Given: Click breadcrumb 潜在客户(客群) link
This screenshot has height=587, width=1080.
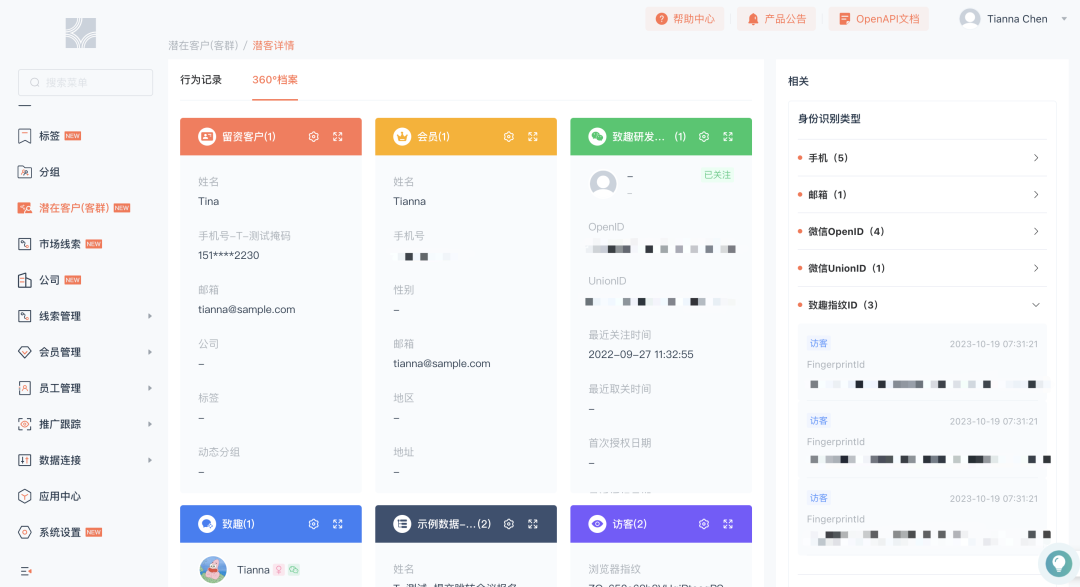Looking at the screenshot, I should pos(203,45).
